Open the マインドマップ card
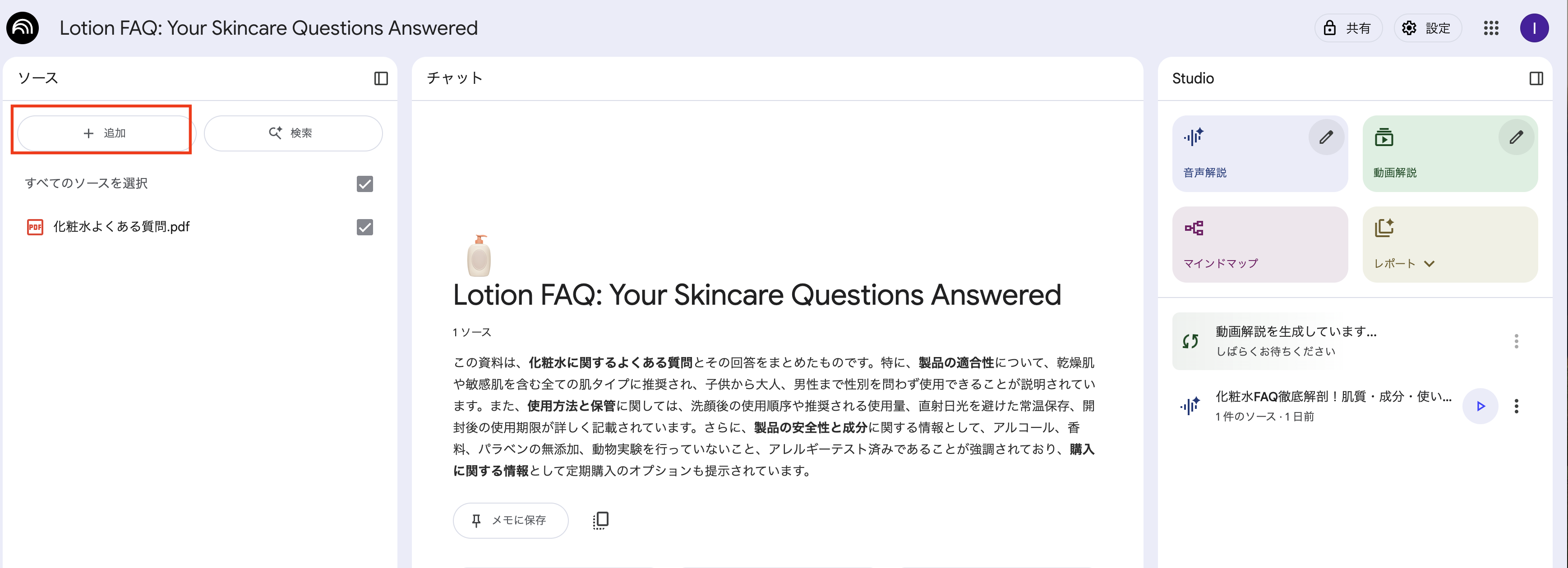The height and width of the screenshot is (568, 1568). 1259,244
